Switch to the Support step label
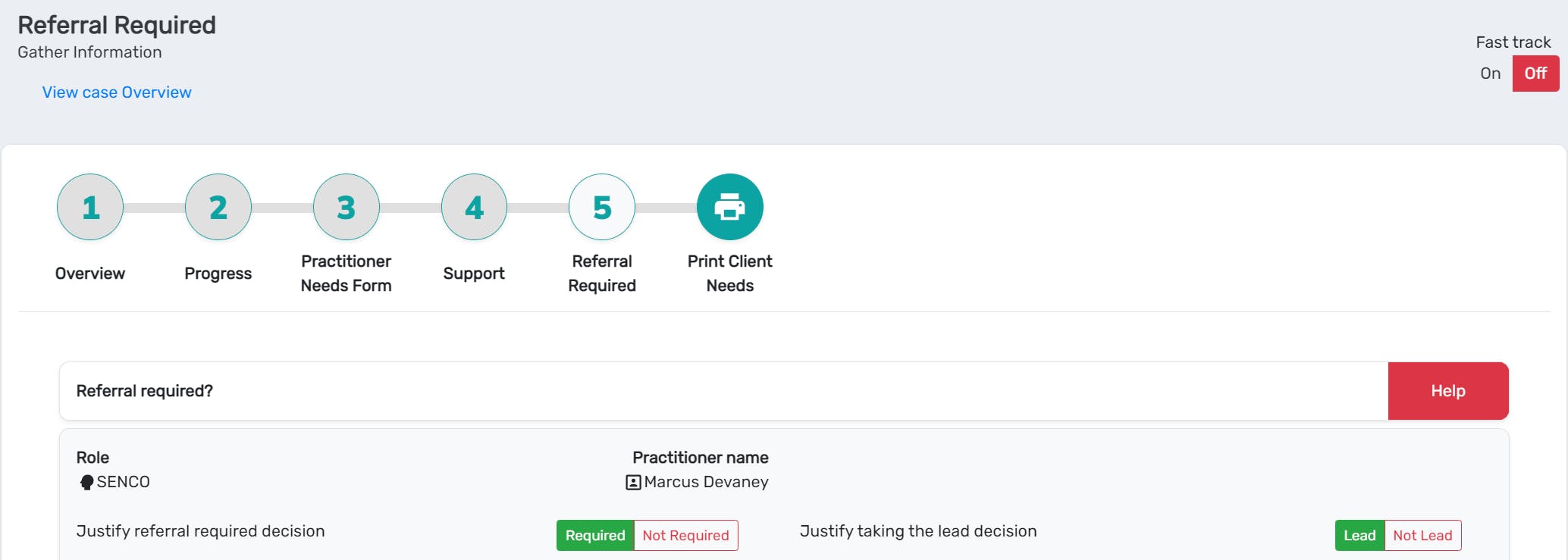 [x=473, y=274]
